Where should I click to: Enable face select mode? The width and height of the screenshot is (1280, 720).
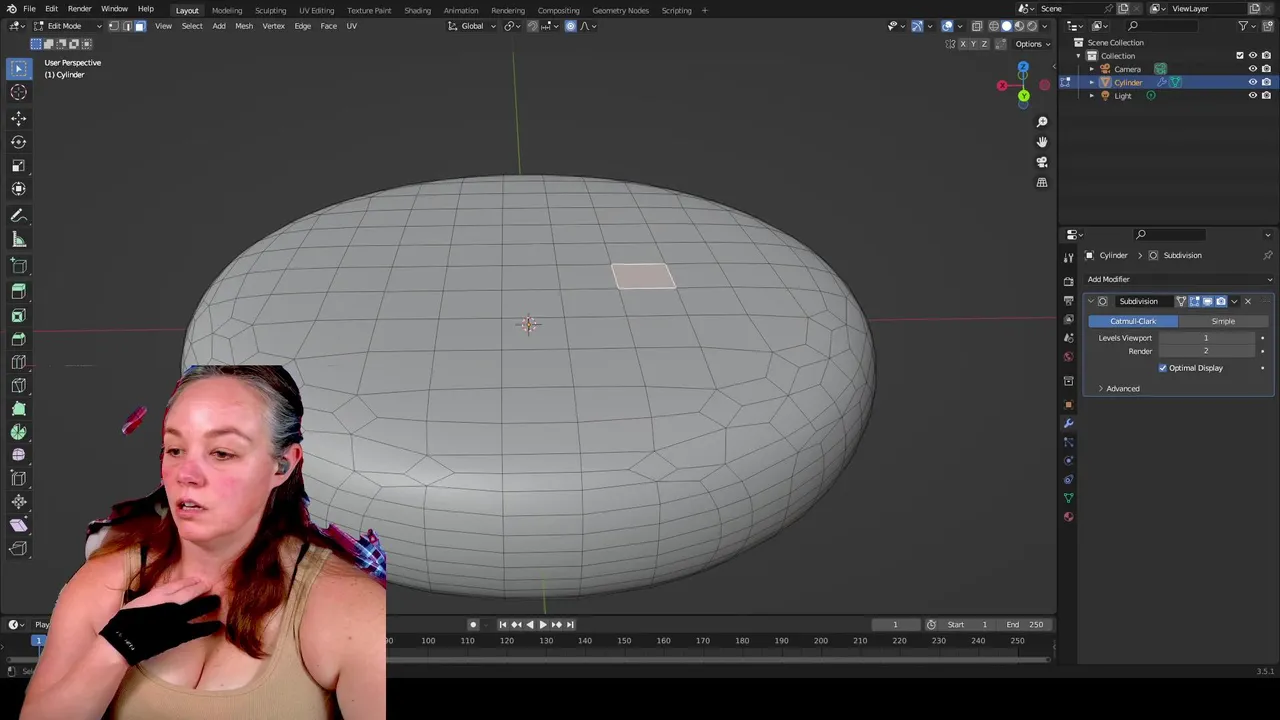pos(139,26)
